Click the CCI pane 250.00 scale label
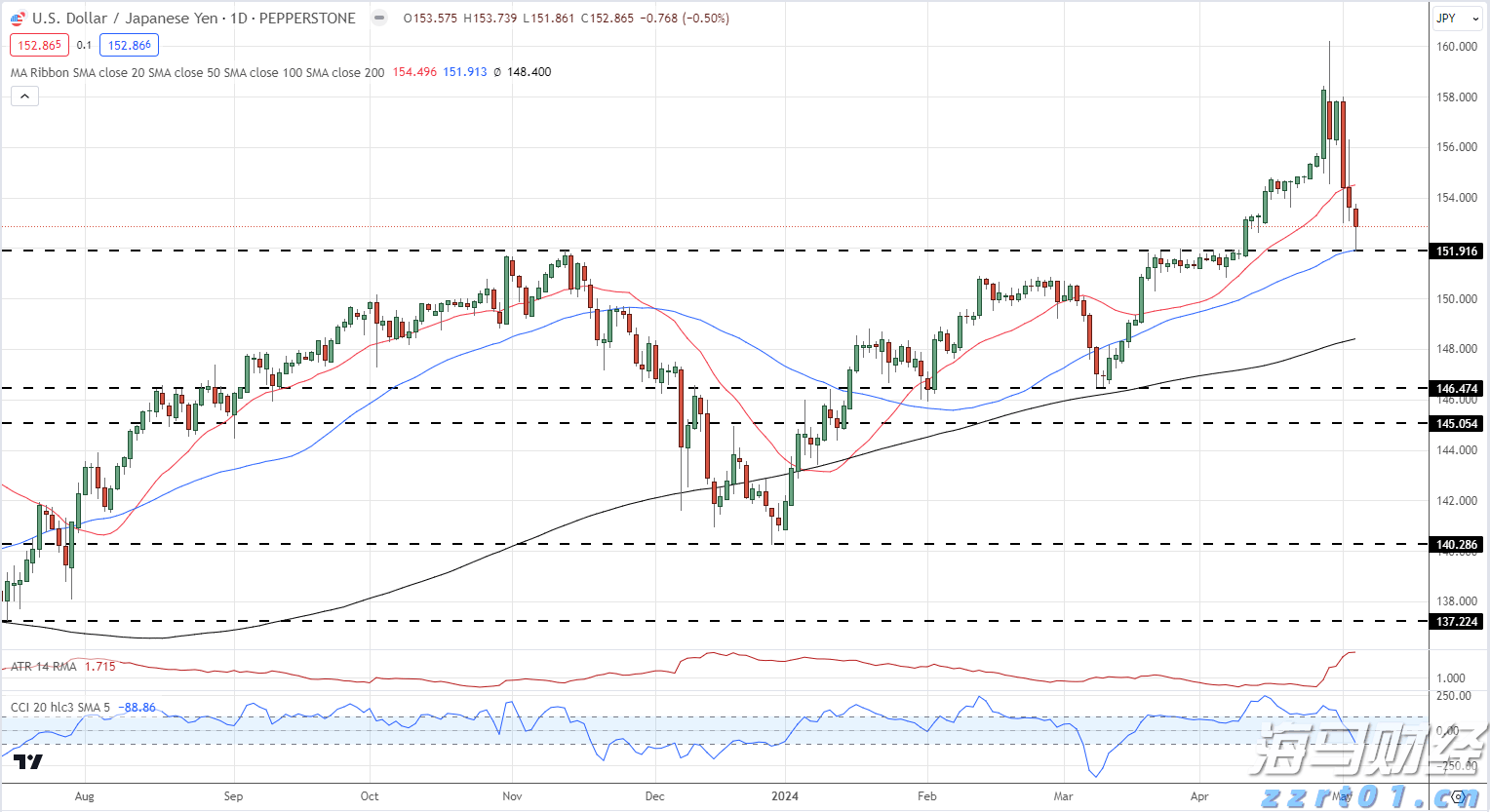Screen dimensions: 1490x812 point(1454,696)
